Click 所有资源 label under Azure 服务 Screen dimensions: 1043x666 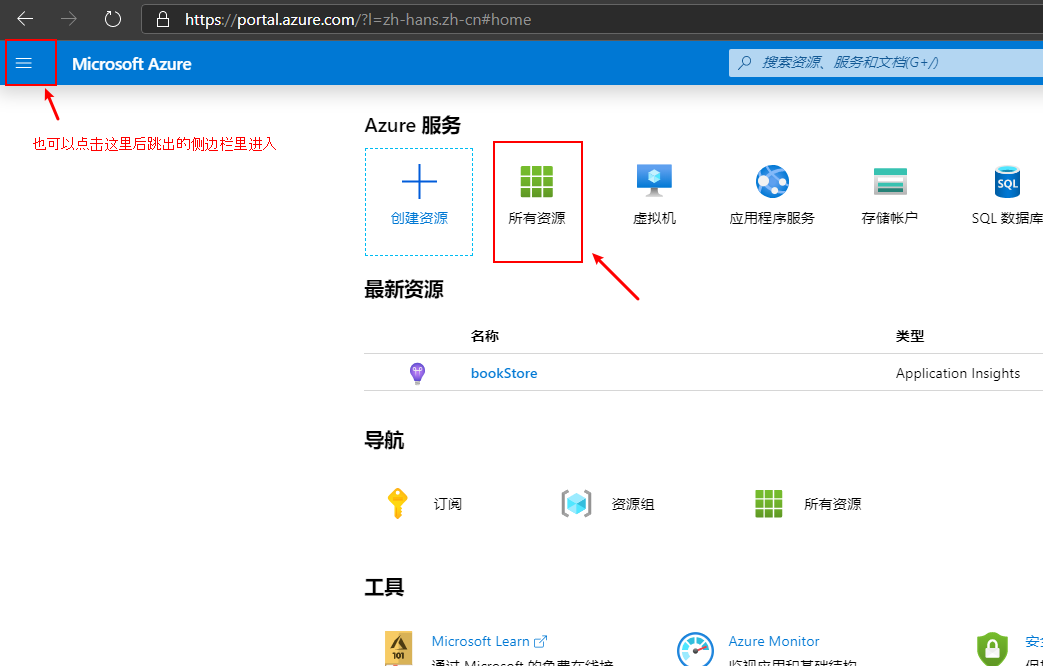pos(537,218)
